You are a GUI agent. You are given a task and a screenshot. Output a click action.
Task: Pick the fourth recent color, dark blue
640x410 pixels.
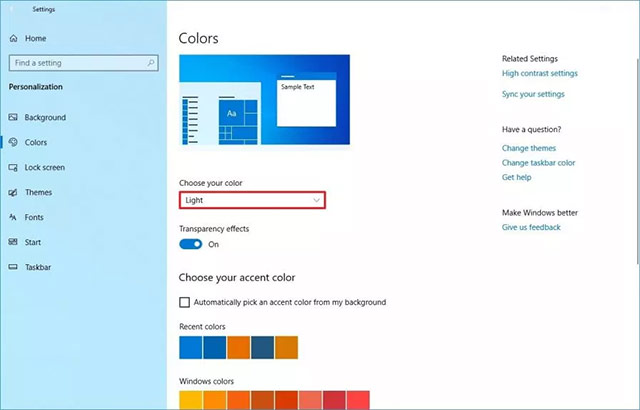262,348
